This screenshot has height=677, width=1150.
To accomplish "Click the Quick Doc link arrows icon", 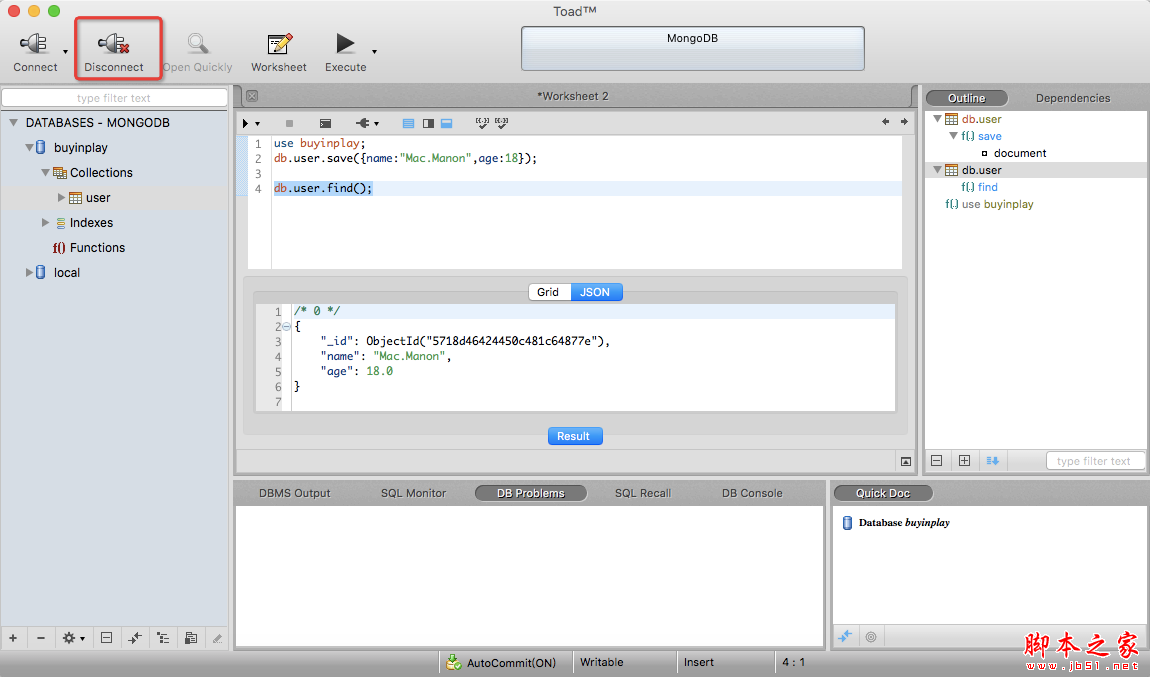I will [845, 637].
